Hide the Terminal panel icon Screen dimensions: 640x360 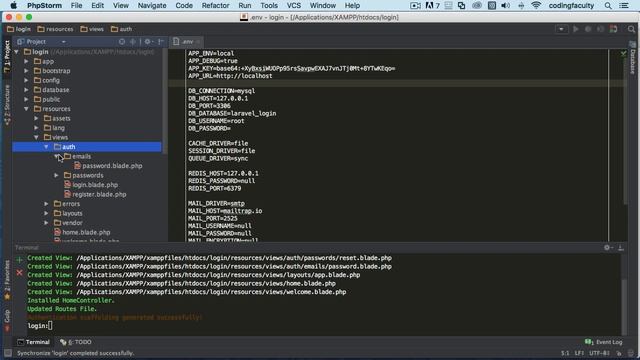pos(621,247)
